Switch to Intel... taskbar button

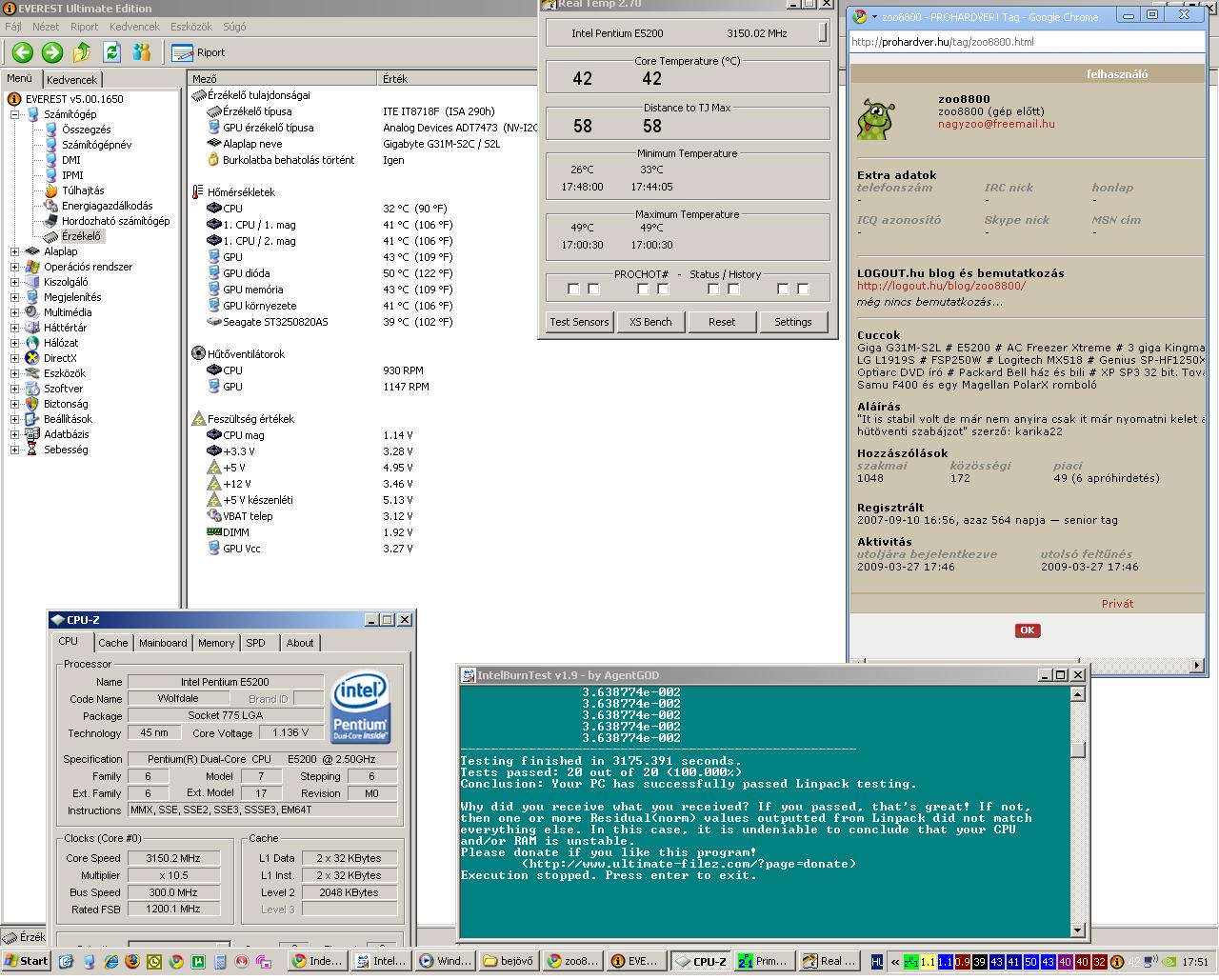(x=381, y=962)
